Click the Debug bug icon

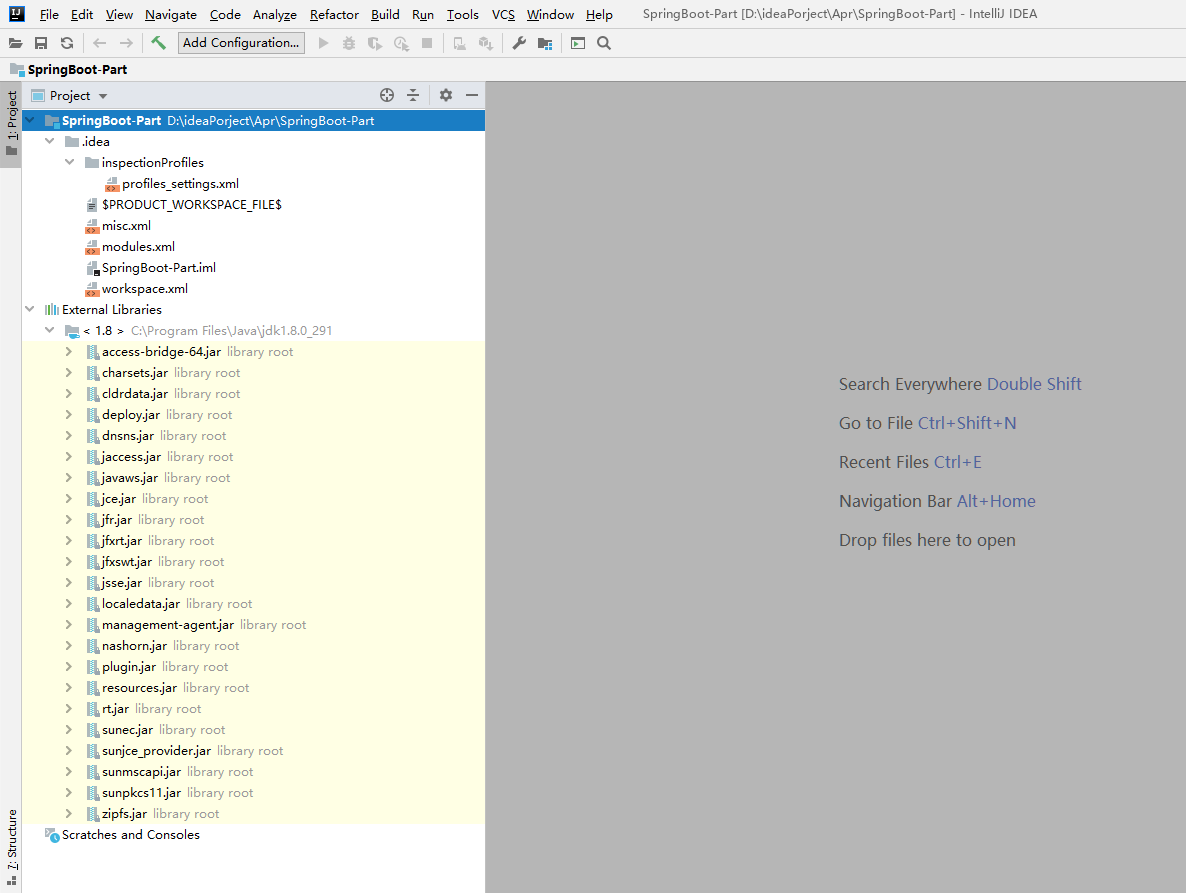[x=349, y=43]
